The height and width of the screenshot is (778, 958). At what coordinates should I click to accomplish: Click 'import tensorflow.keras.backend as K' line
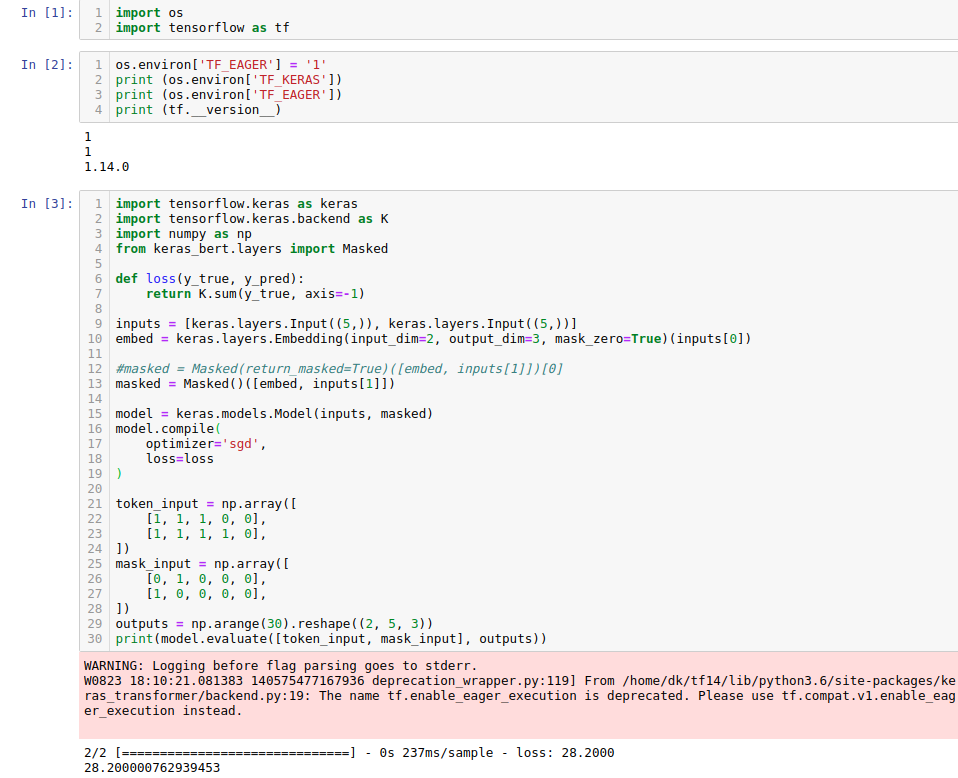(x=252, y=219)
